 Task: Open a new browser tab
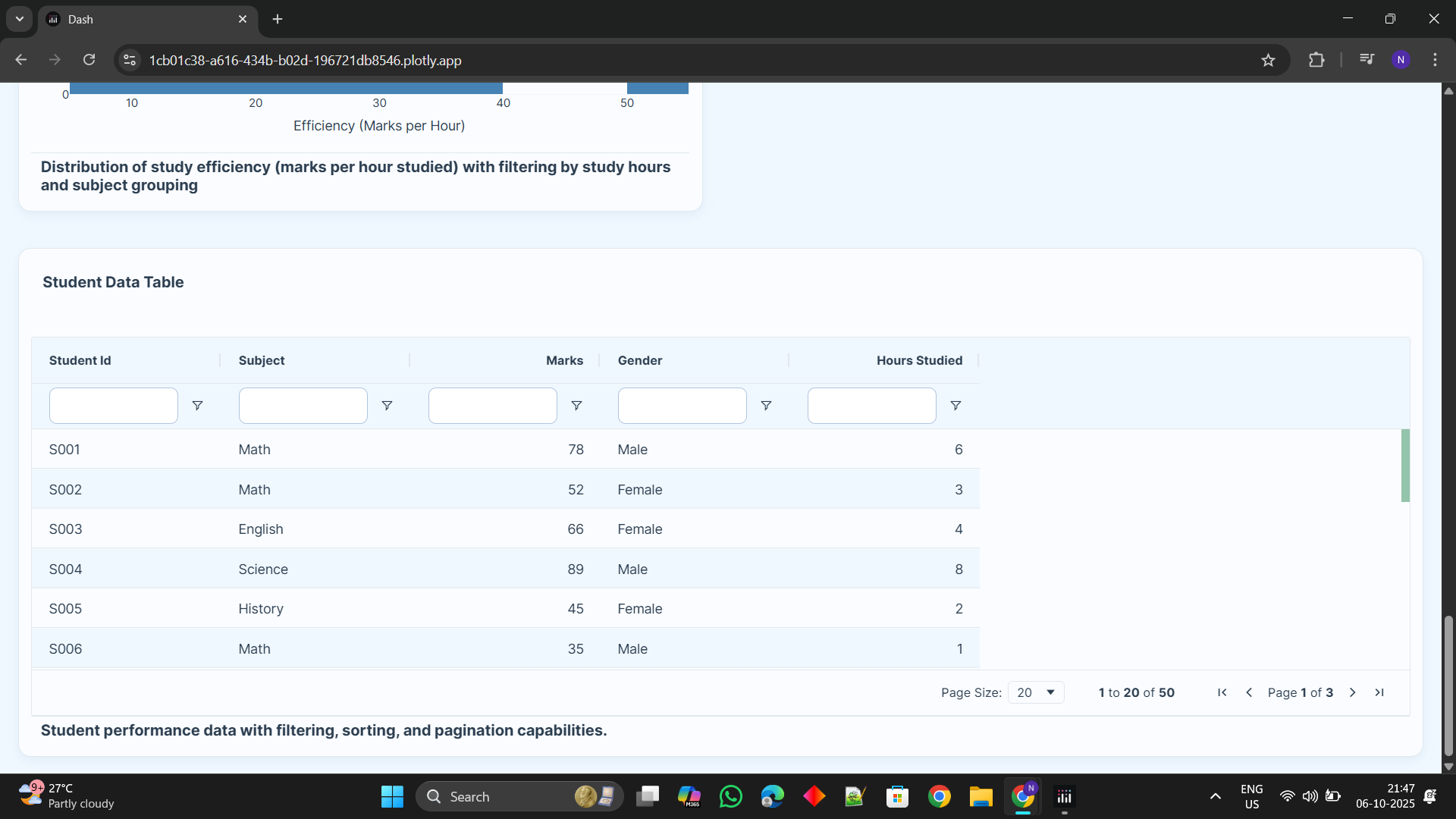click(x=278, y=19)
